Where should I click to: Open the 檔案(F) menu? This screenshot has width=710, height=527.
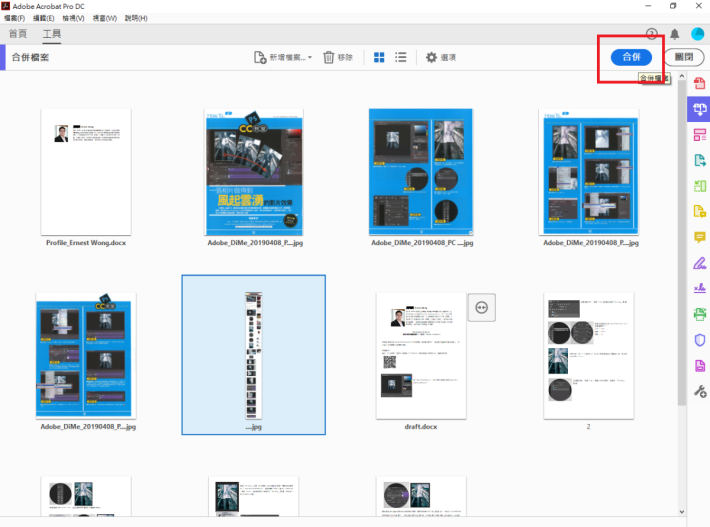tap(14, 18)
